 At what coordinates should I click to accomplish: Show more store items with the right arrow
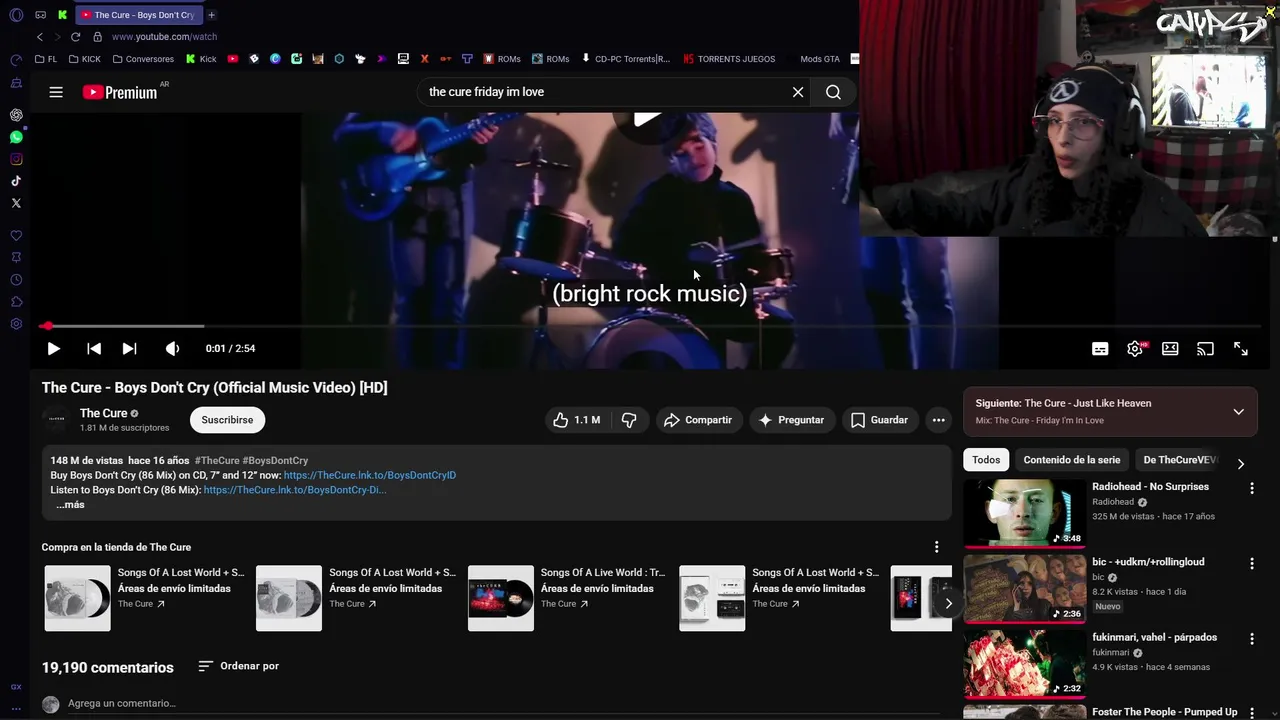[x=948, y=603]
